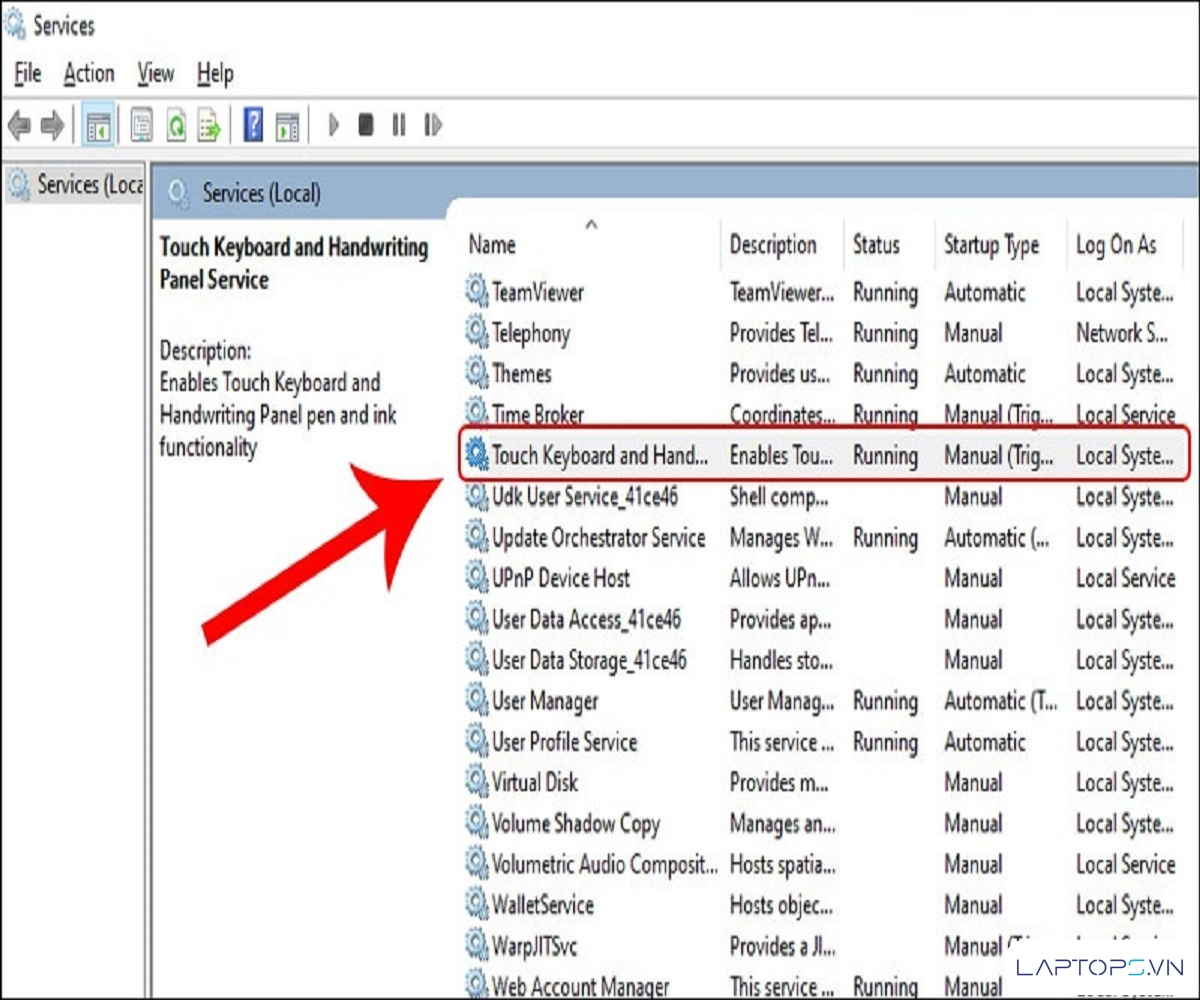Open the File menu

click(27, 73)
